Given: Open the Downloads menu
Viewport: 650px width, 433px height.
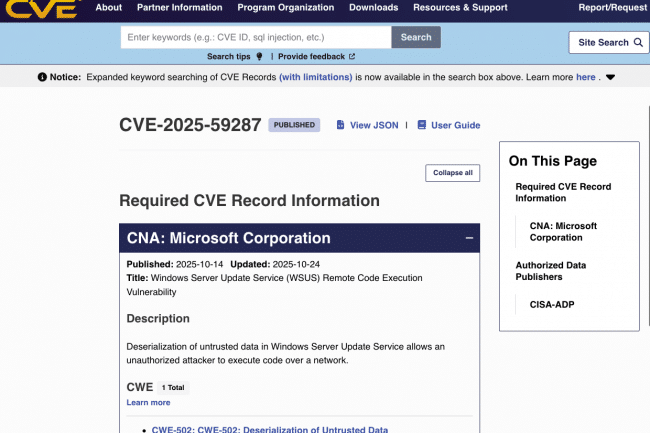Looking at the screenshot, I should [373, 8].
